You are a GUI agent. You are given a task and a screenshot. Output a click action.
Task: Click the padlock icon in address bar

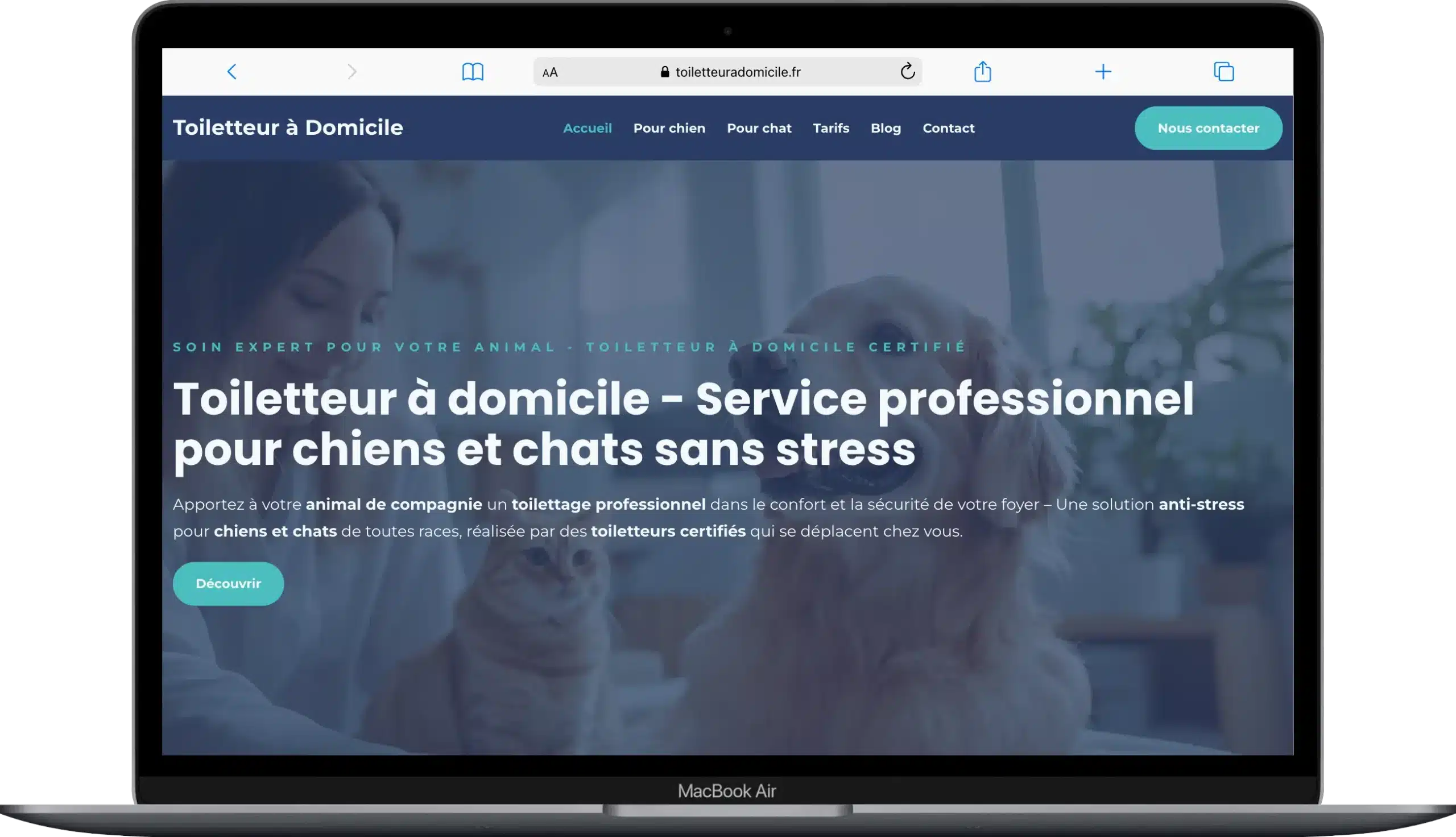[665, 72]
